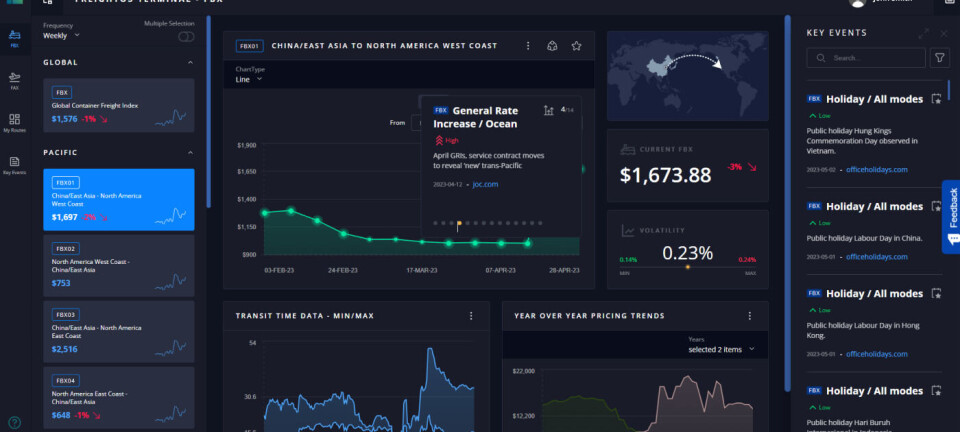
Task: Open options menu for Transit Time Data
Action: [x=471, y=315]
